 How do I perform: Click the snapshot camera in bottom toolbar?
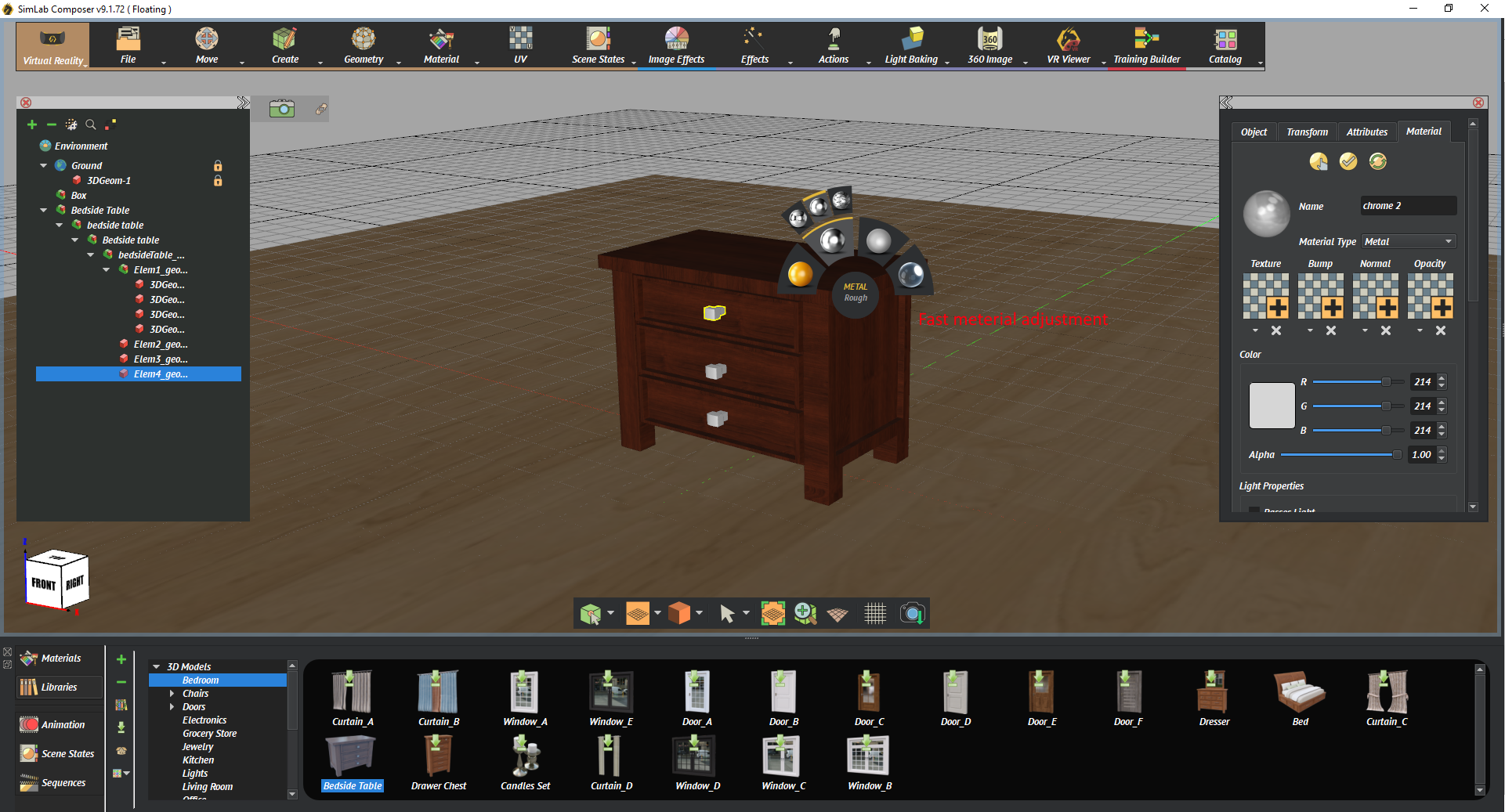(912, 614)
